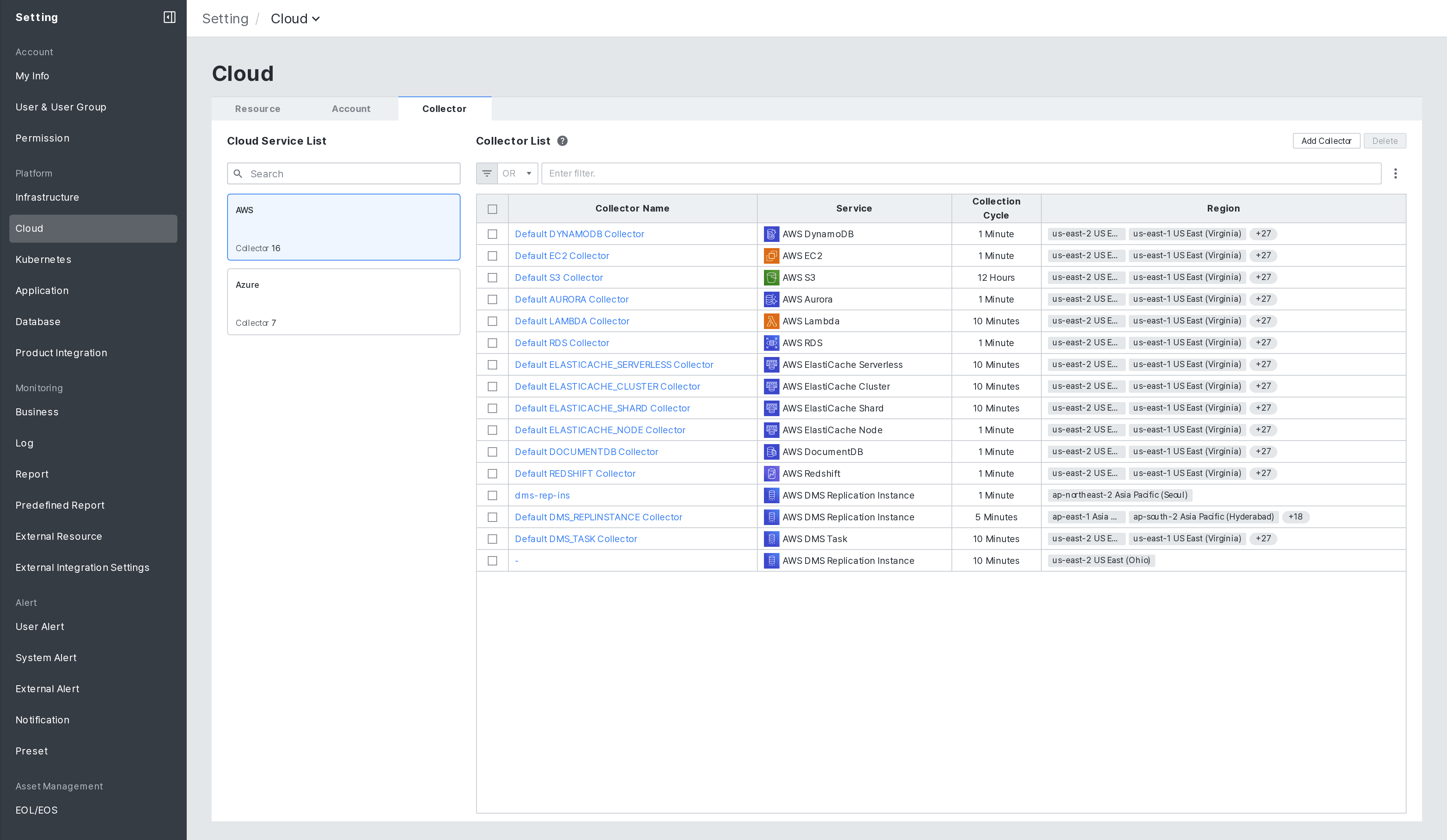The image size is (1447, 840).
Task: Expand +27 regions for DMS Task collector
Action: click(1263, 539)
